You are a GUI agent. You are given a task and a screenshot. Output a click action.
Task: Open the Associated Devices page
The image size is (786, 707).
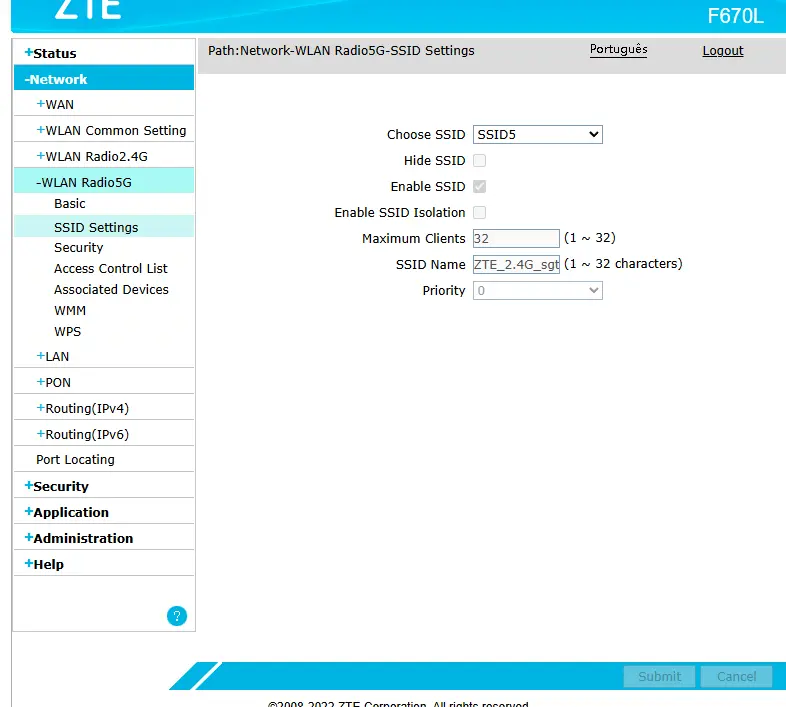(111, 290)
